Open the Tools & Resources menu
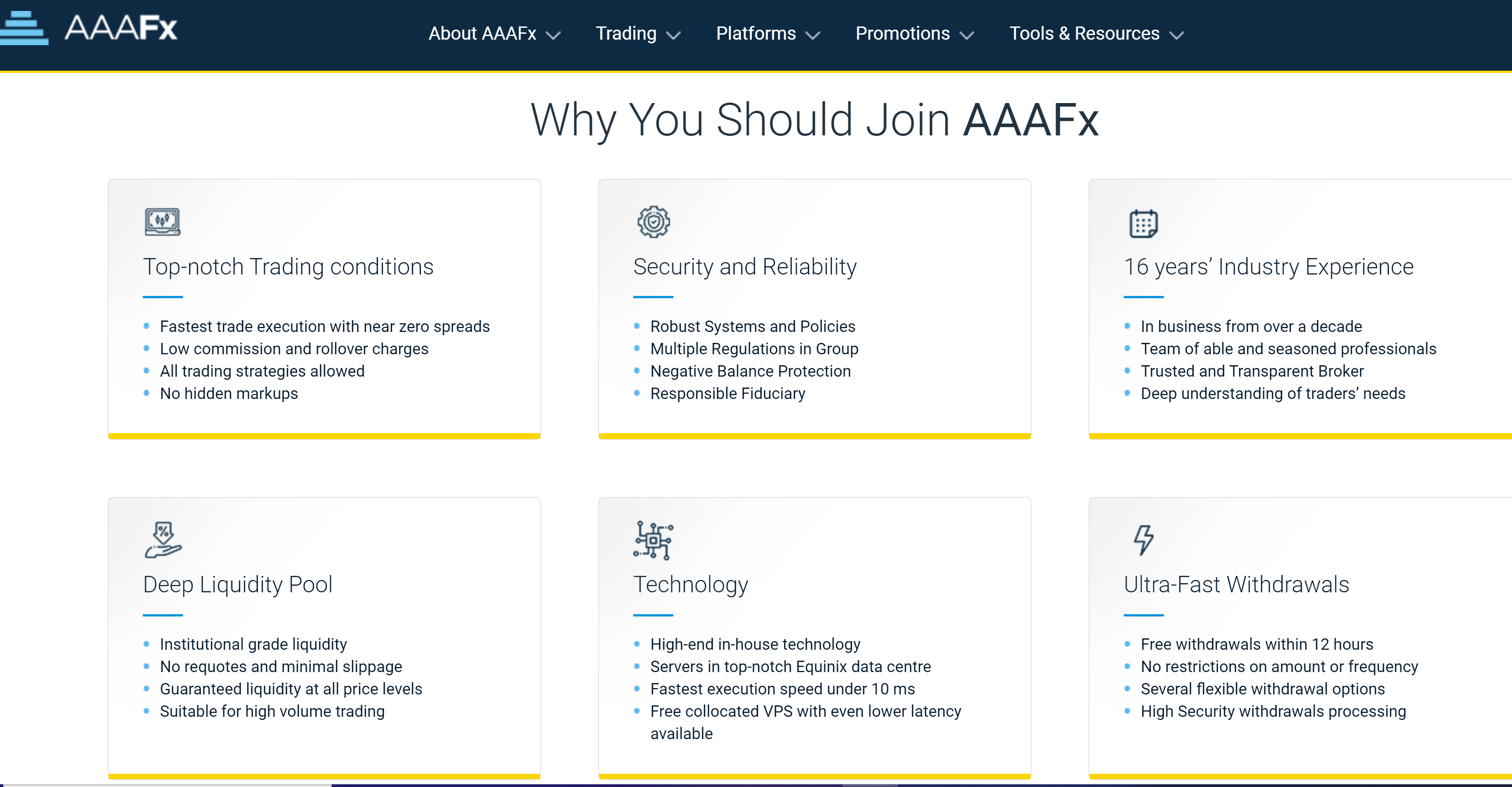Viewport: 1512px width, 787px height. click(1084, 33)
